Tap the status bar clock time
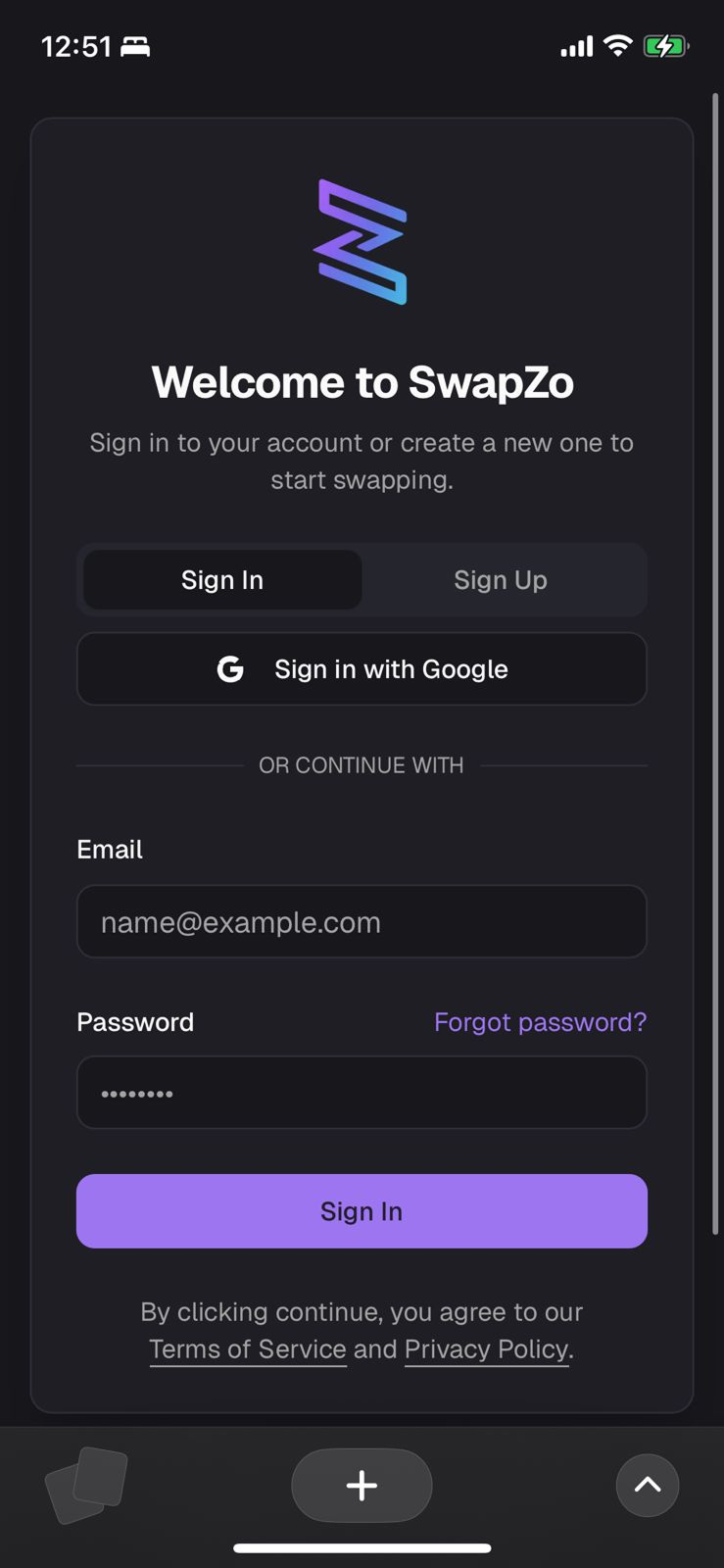724x1568 pixels. (x=76, y=46)
